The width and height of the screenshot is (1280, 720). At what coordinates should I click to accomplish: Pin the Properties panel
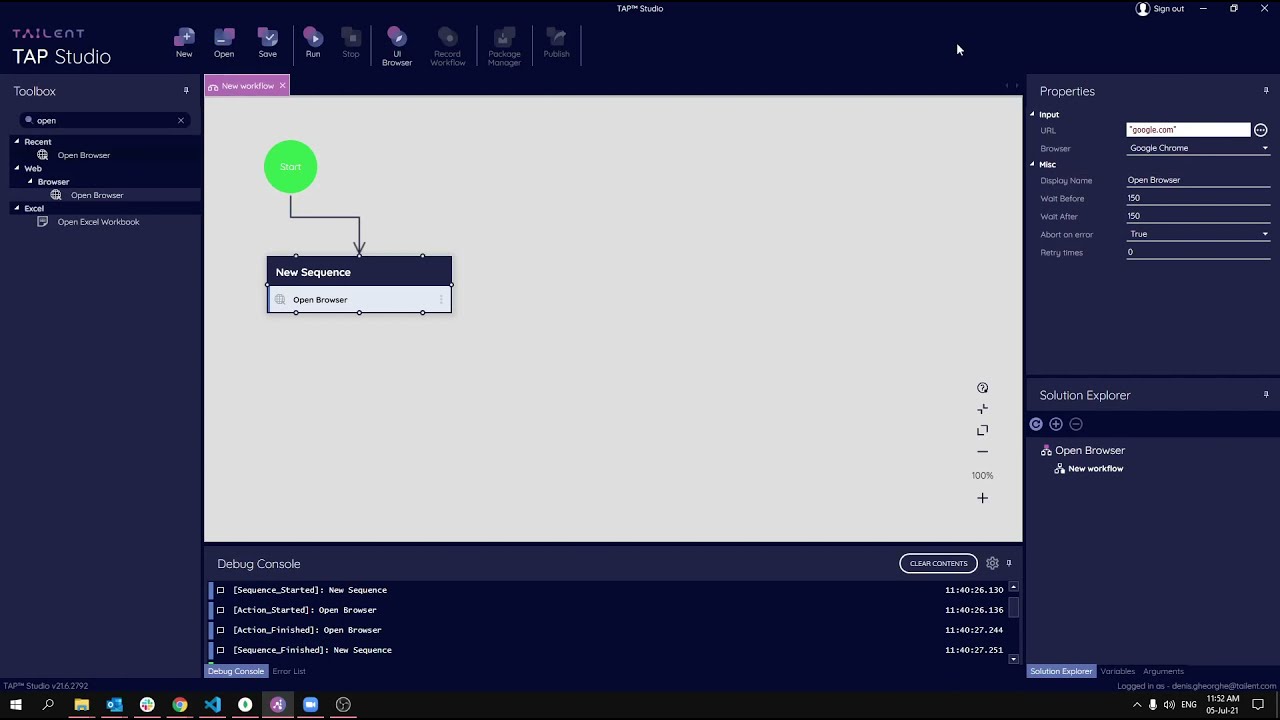click(1266, 91)
